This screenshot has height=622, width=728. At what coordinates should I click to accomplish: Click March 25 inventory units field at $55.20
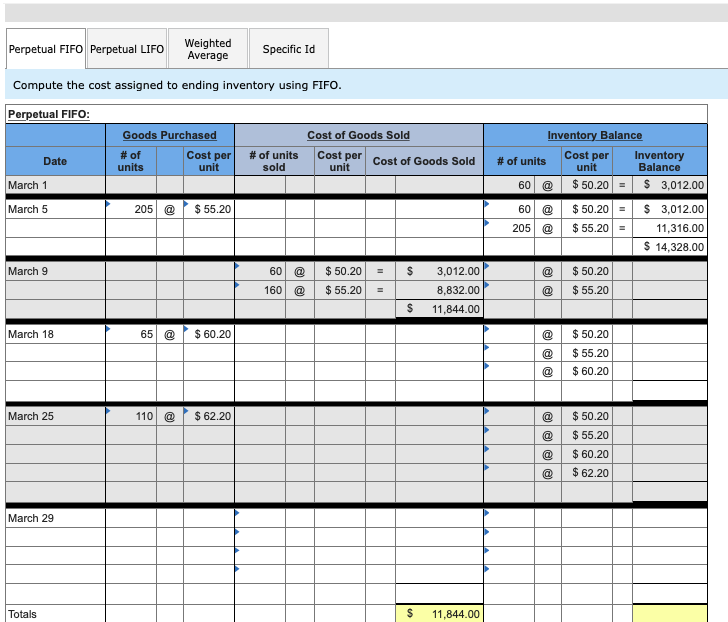(x=509, y=435)
